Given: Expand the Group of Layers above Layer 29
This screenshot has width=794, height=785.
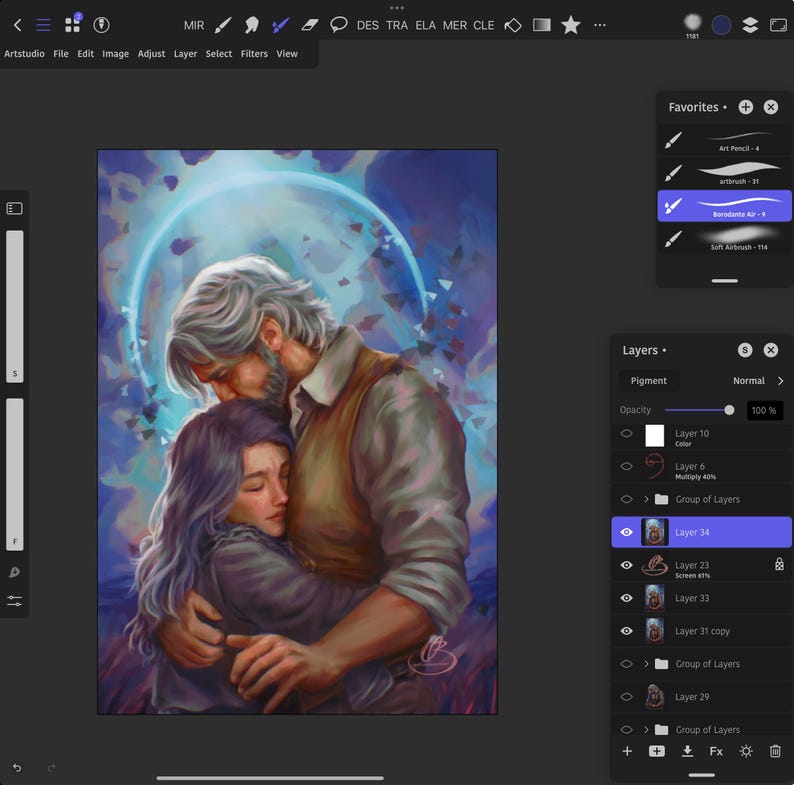Looking at the screenshot, I should (x=646, y=664).
